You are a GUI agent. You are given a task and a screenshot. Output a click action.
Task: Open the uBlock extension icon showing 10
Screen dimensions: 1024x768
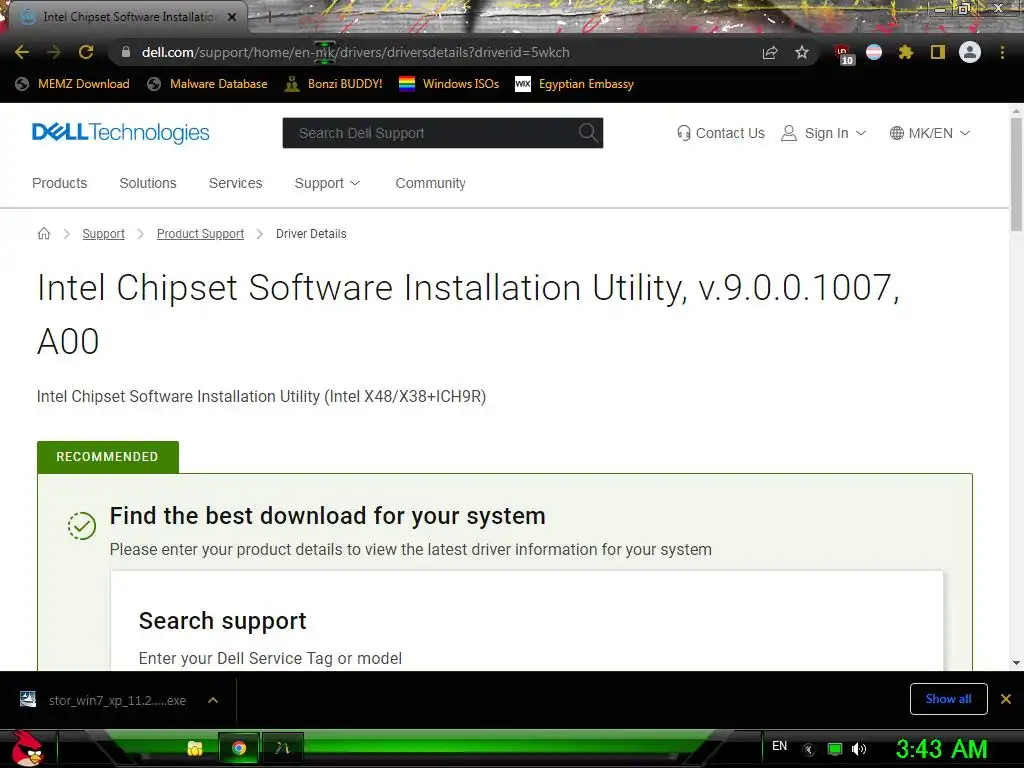click(843, 54)
